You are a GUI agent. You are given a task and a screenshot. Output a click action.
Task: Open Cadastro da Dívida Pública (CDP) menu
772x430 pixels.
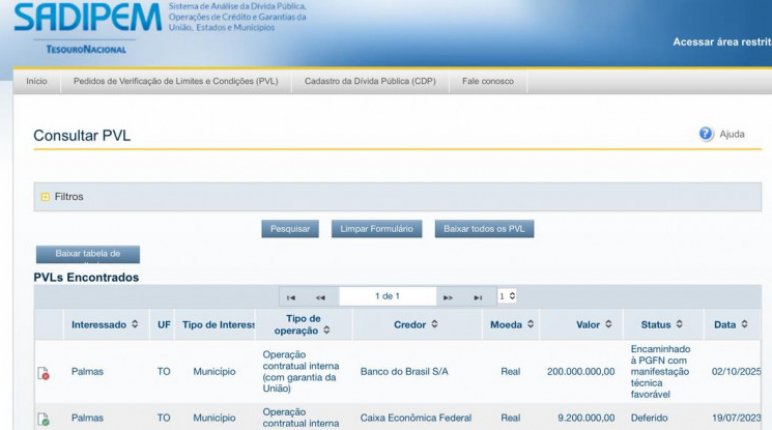pos(369,81)
